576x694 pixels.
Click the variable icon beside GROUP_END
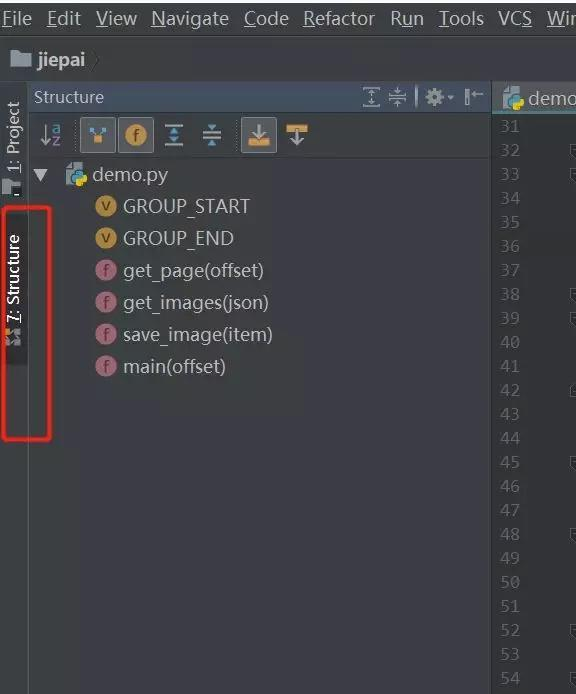(106, 238)
